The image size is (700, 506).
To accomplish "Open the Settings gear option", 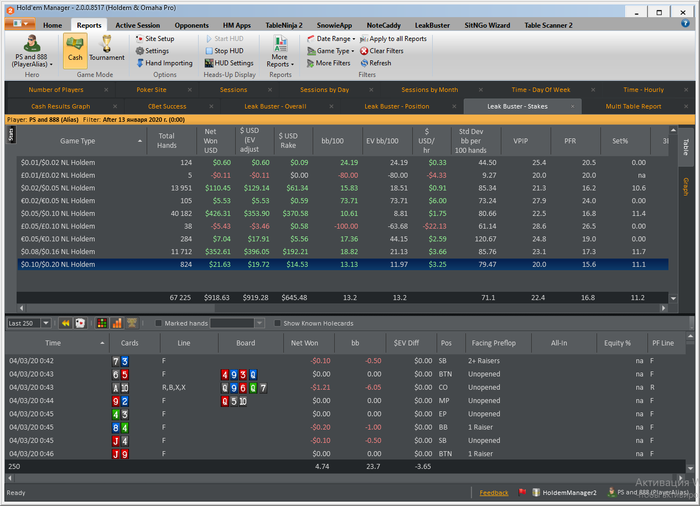I will 152,51.
